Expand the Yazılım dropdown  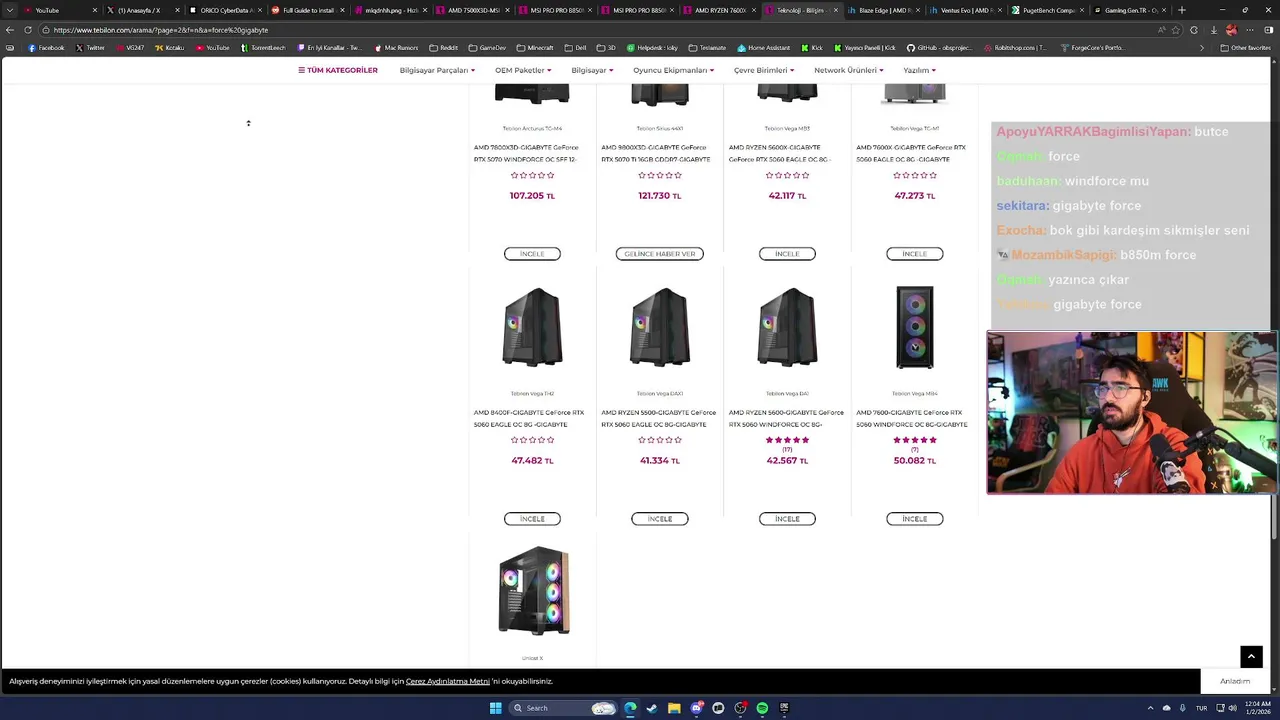pos(919,70)
